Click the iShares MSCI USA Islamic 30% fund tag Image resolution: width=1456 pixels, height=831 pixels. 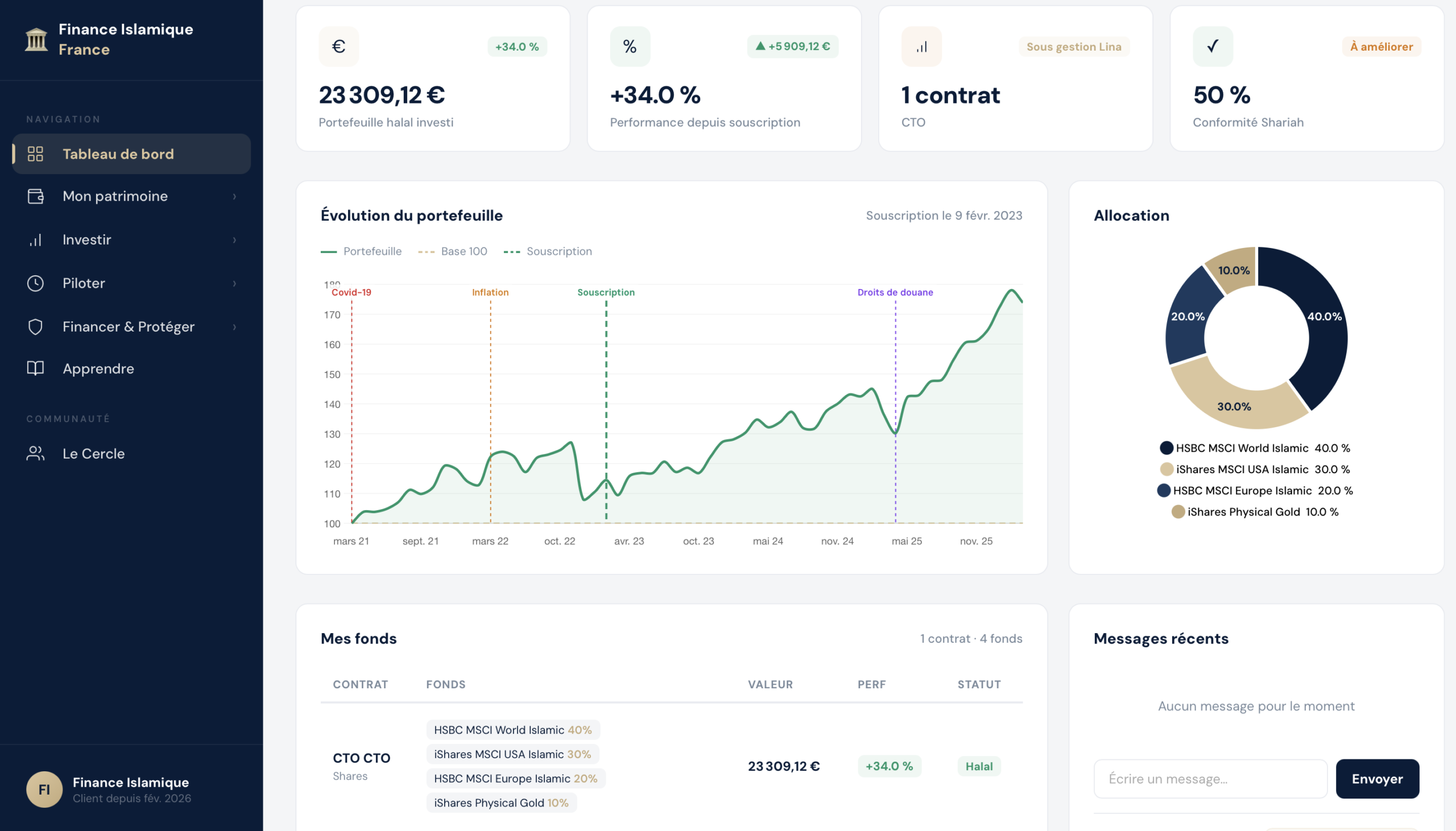pos(512,754)
